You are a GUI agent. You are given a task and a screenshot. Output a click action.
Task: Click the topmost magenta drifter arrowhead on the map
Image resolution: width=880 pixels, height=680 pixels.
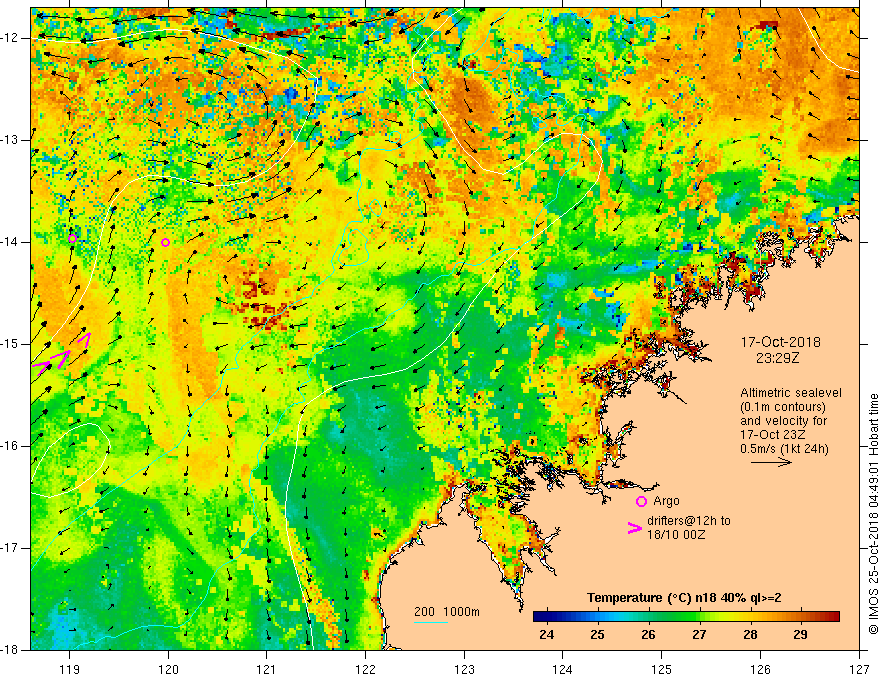click(x=85, y=340)
